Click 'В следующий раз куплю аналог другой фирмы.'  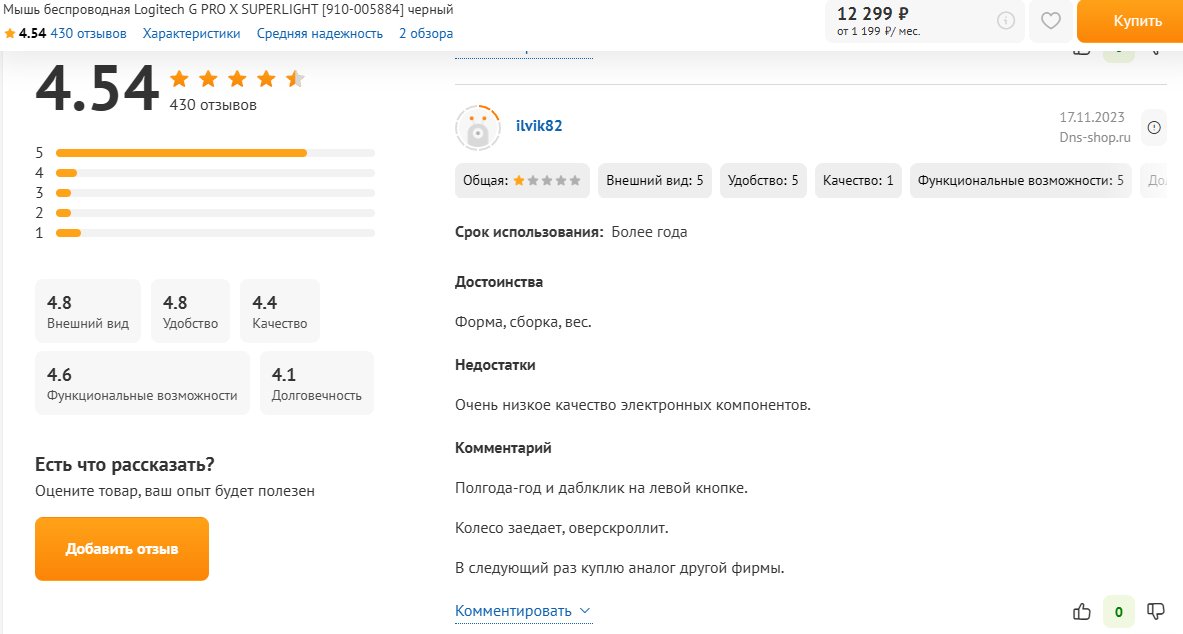coord(619,568)
